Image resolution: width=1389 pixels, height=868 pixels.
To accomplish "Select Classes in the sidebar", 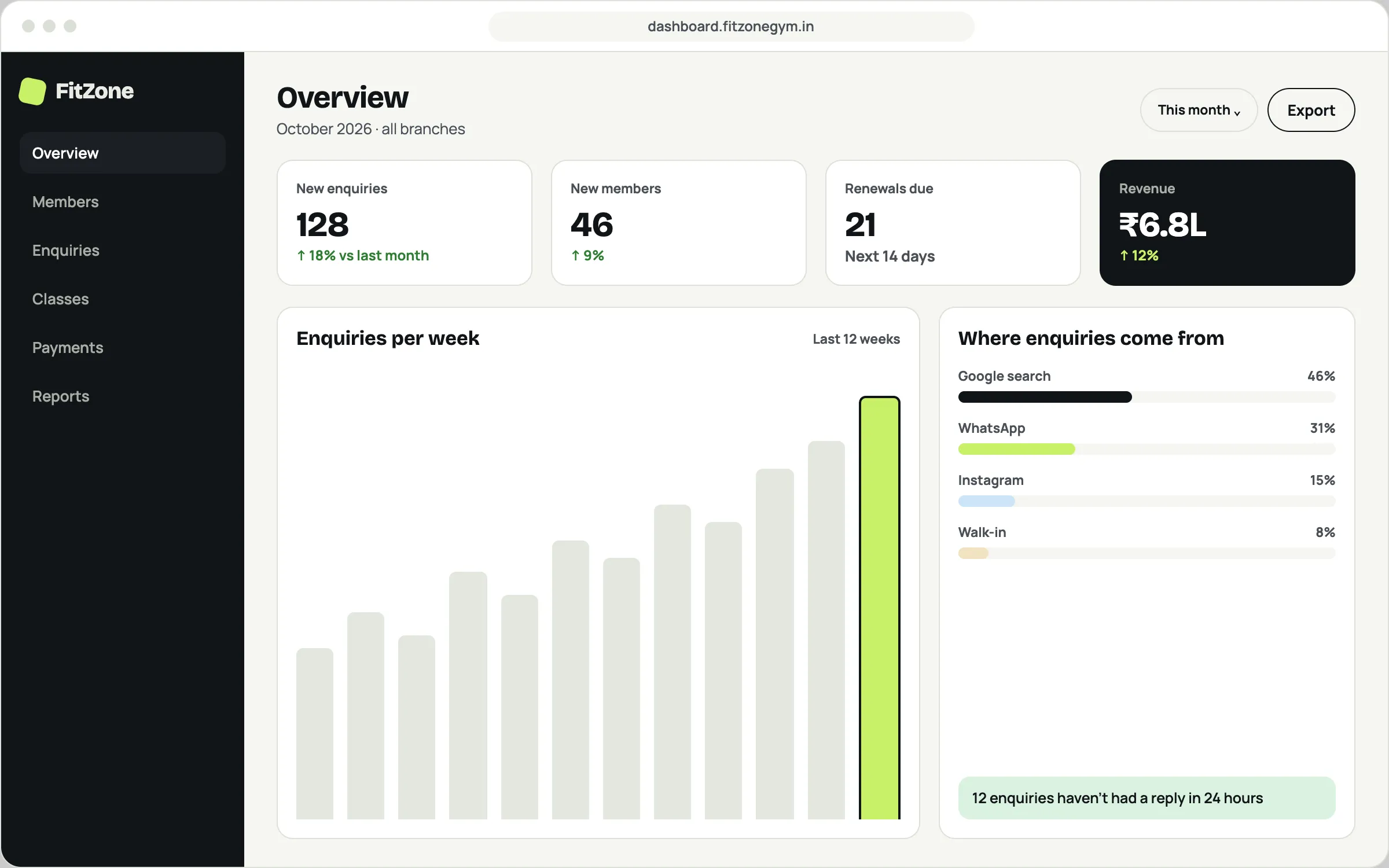I will [x=123, y=299].
